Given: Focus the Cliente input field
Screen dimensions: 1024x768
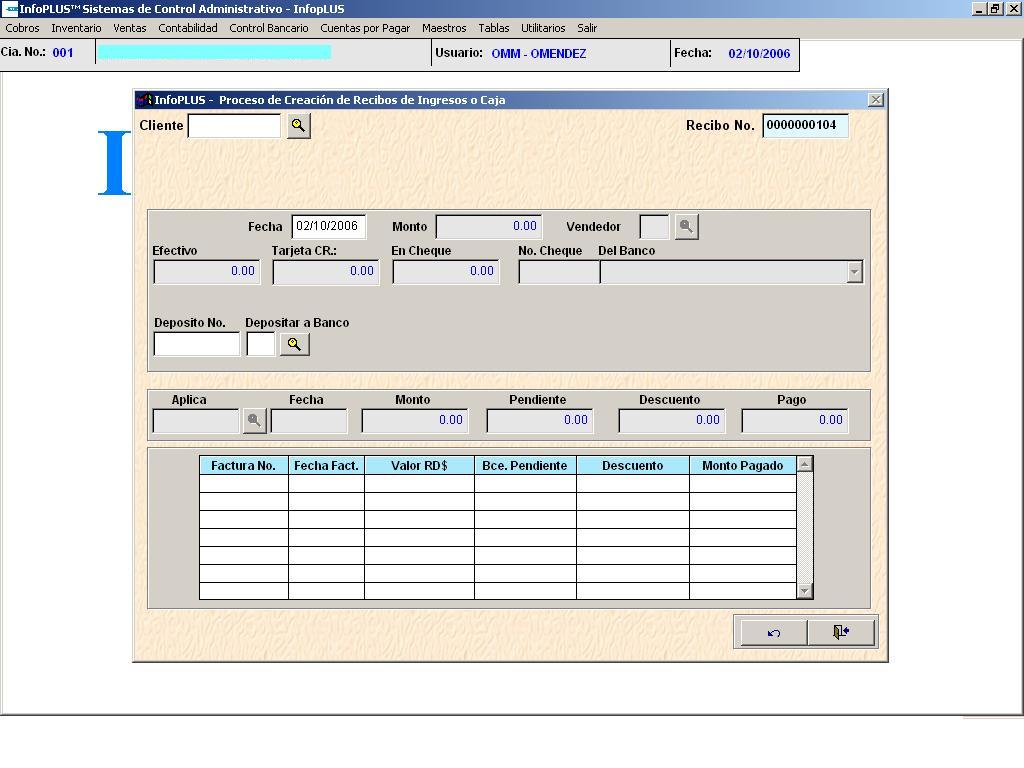Looking at the screenshot, I should 234,125.
